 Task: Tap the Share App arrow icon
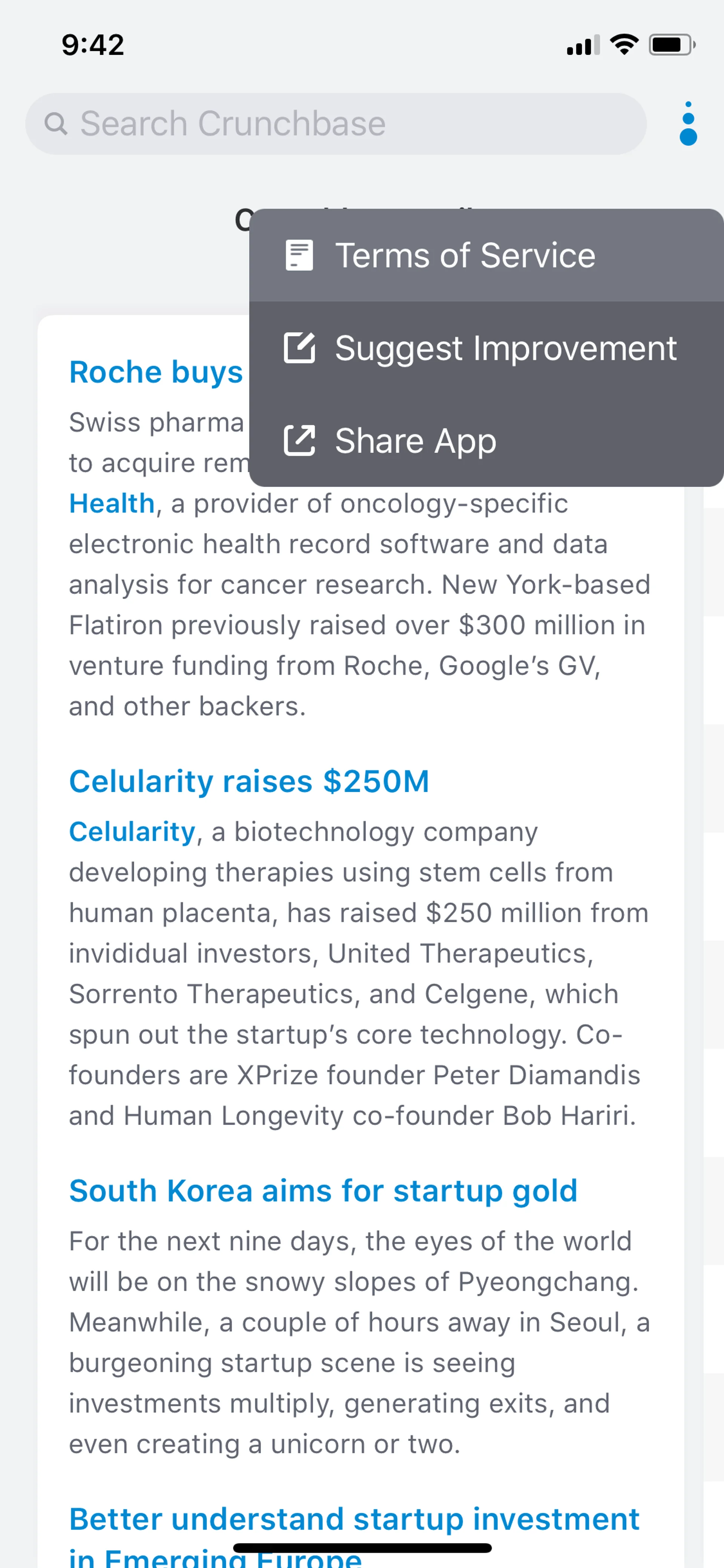click(299, 441)
